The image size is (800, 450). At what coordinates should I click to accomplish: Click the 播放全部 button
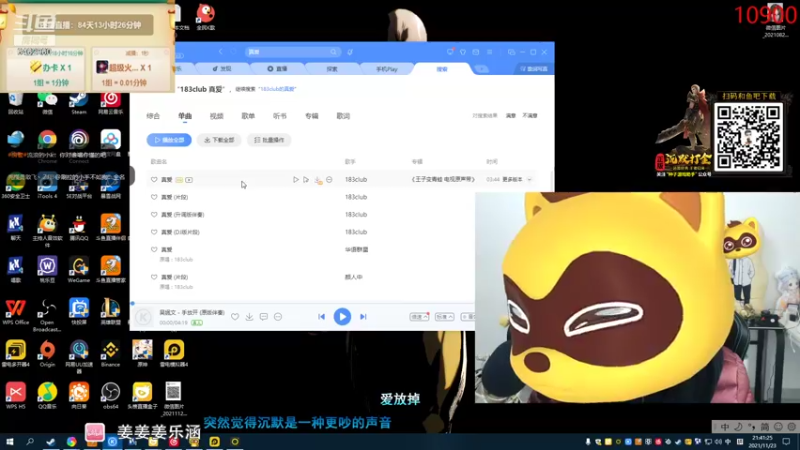coord(169,140)
